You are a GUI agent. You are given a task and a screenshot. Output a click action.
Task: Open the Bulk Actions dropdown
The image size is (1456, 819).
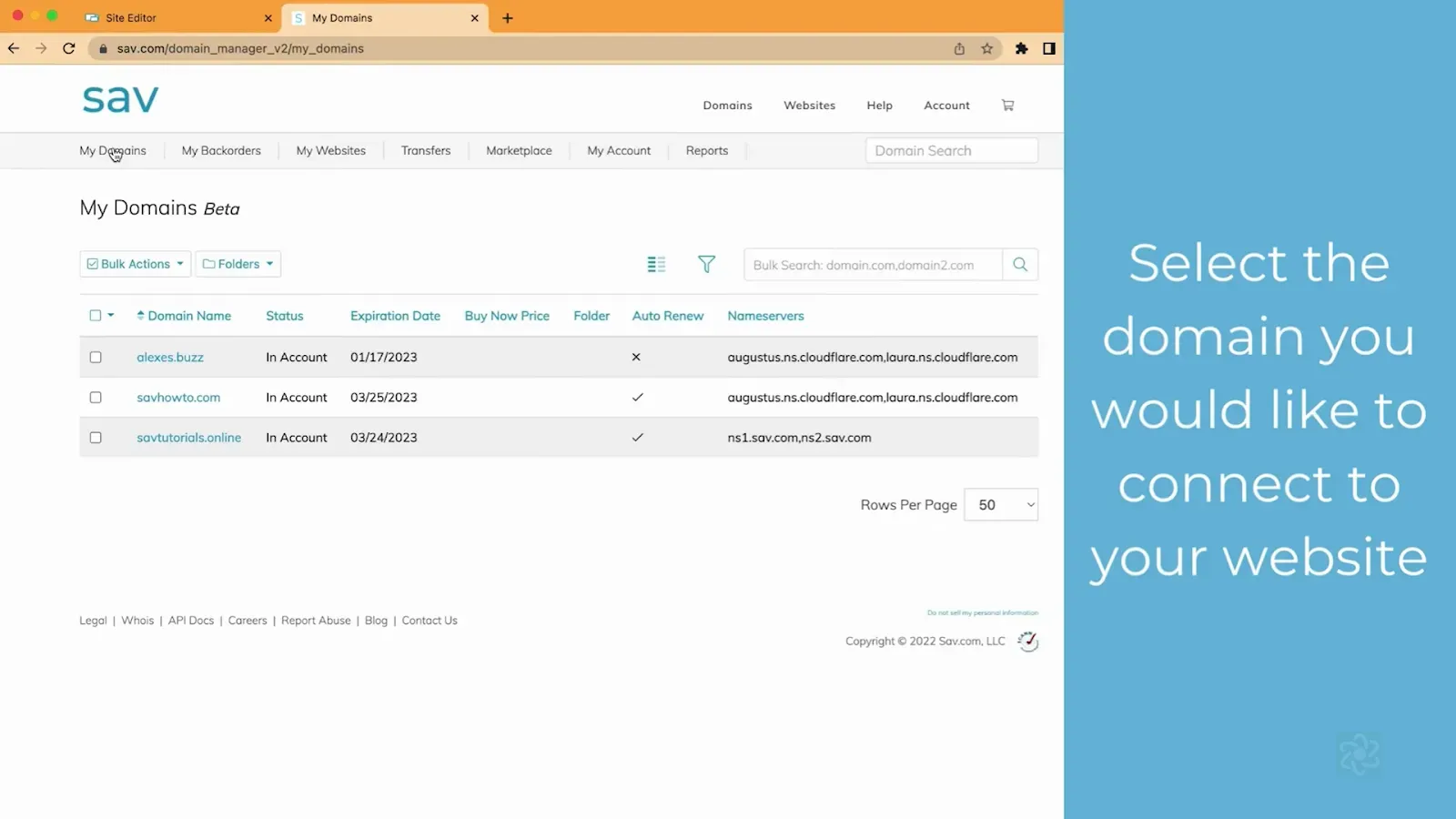tap(136, 264)
